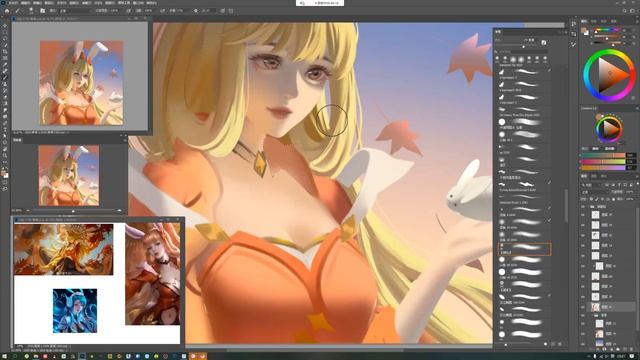Toggle the brush settings panel folder icon
Screen dimensions: 640x360
click(42, 11)
